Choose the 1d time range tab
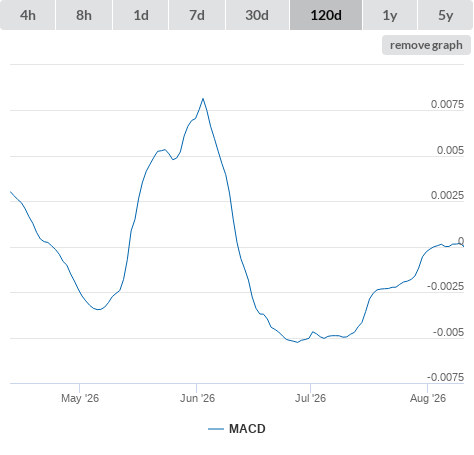The height and width of the screenshot is (455, 474). point(141,15)
